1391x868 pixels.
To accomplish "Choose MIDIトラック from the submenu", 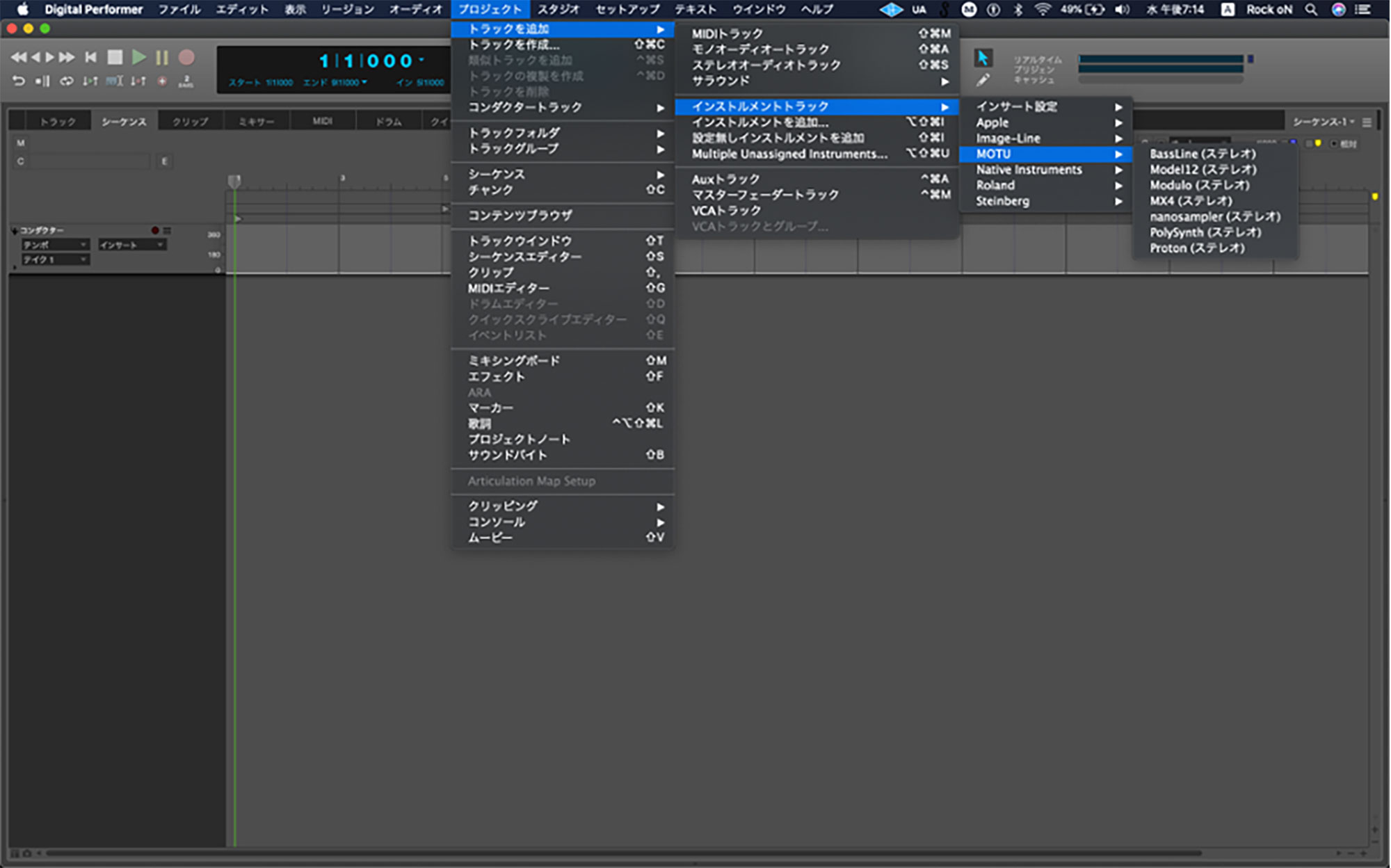I will [817, 33].
